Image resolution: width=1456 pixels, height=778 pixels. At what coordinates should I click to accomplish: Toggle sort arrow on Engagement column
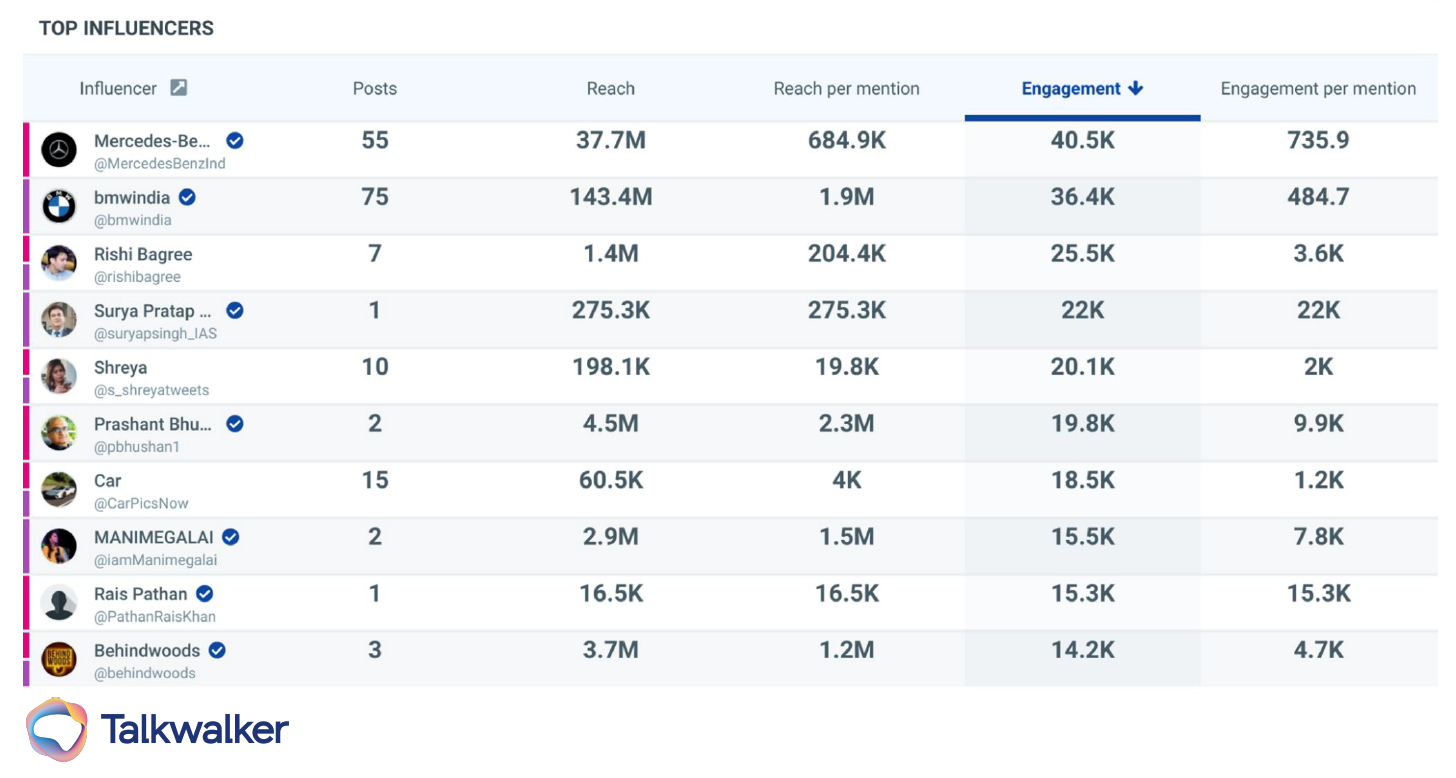[x=1135, y=88]
